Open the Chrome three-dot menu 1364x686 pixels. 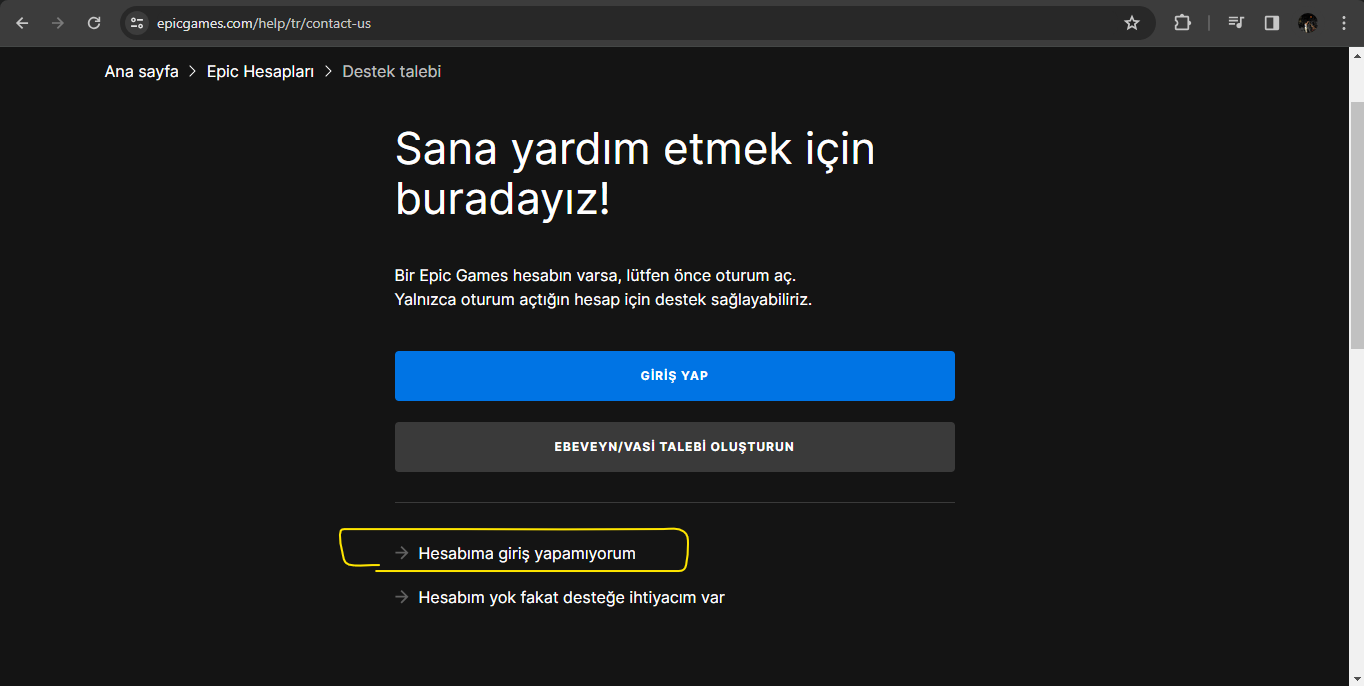(x=1343, y=23)
